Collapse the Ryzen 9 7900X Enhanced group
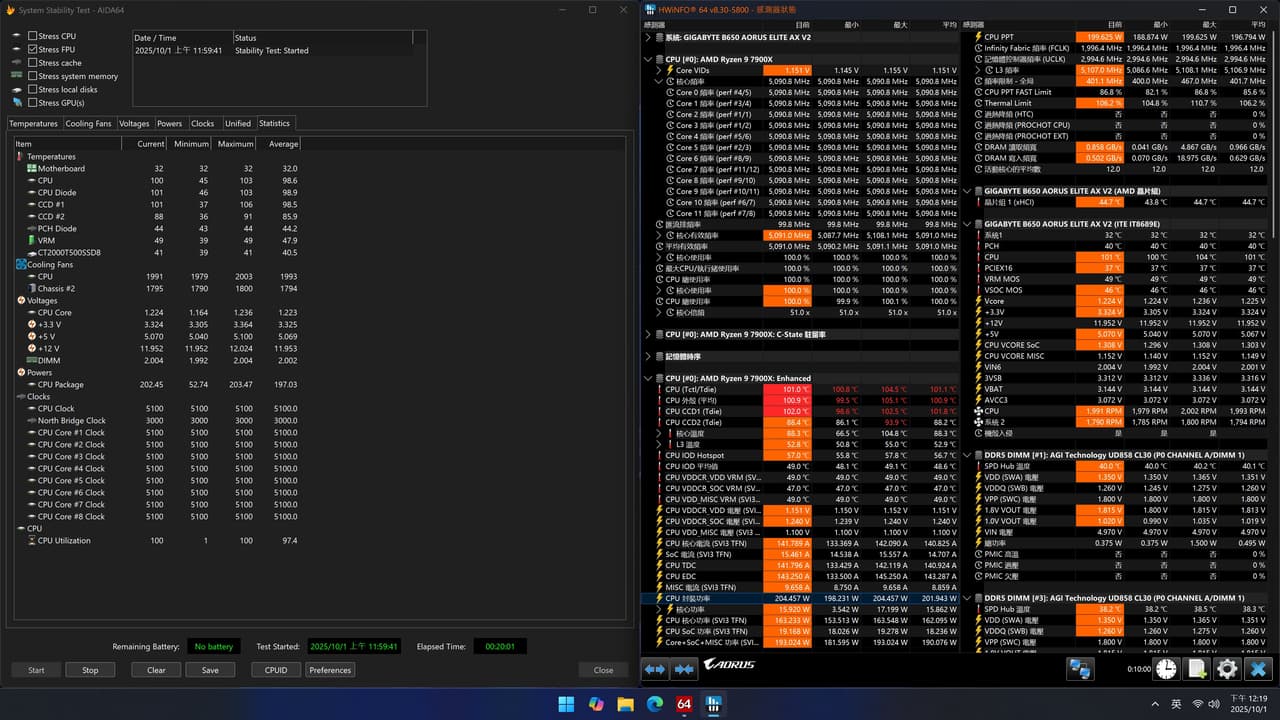 tap(648, 378)
